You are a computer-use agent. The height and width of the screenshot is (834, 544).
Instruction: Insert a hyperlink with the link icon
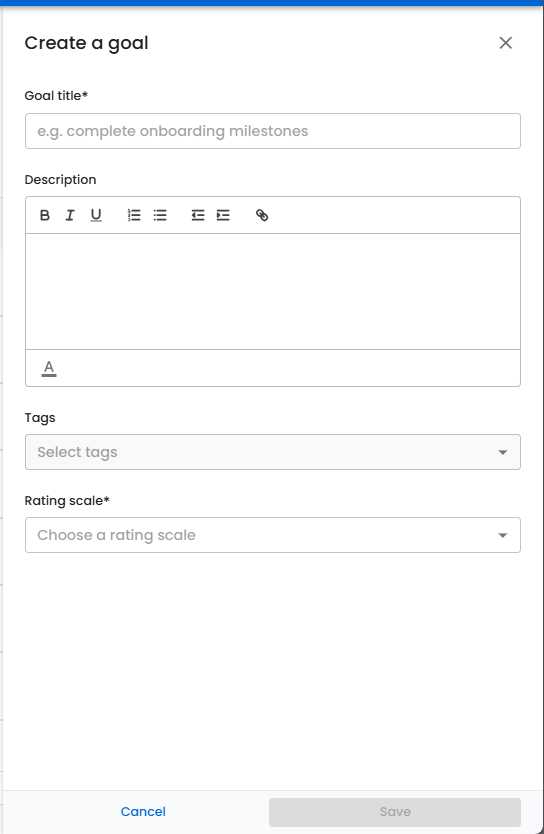(x=262, y=215)
